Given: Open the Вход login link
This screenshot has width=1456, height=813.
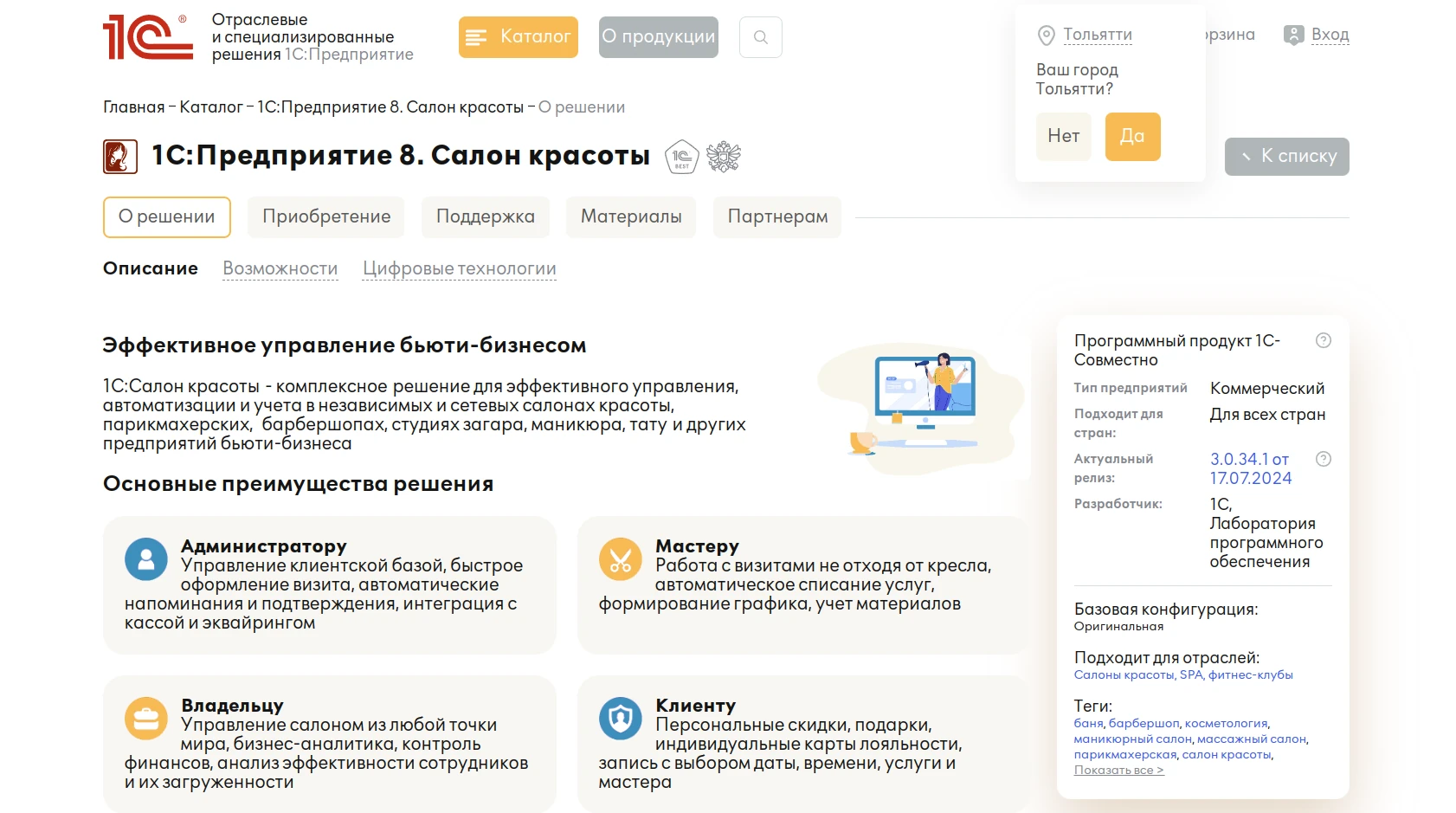Looking at the screenshot, I should coord(1330,35).
